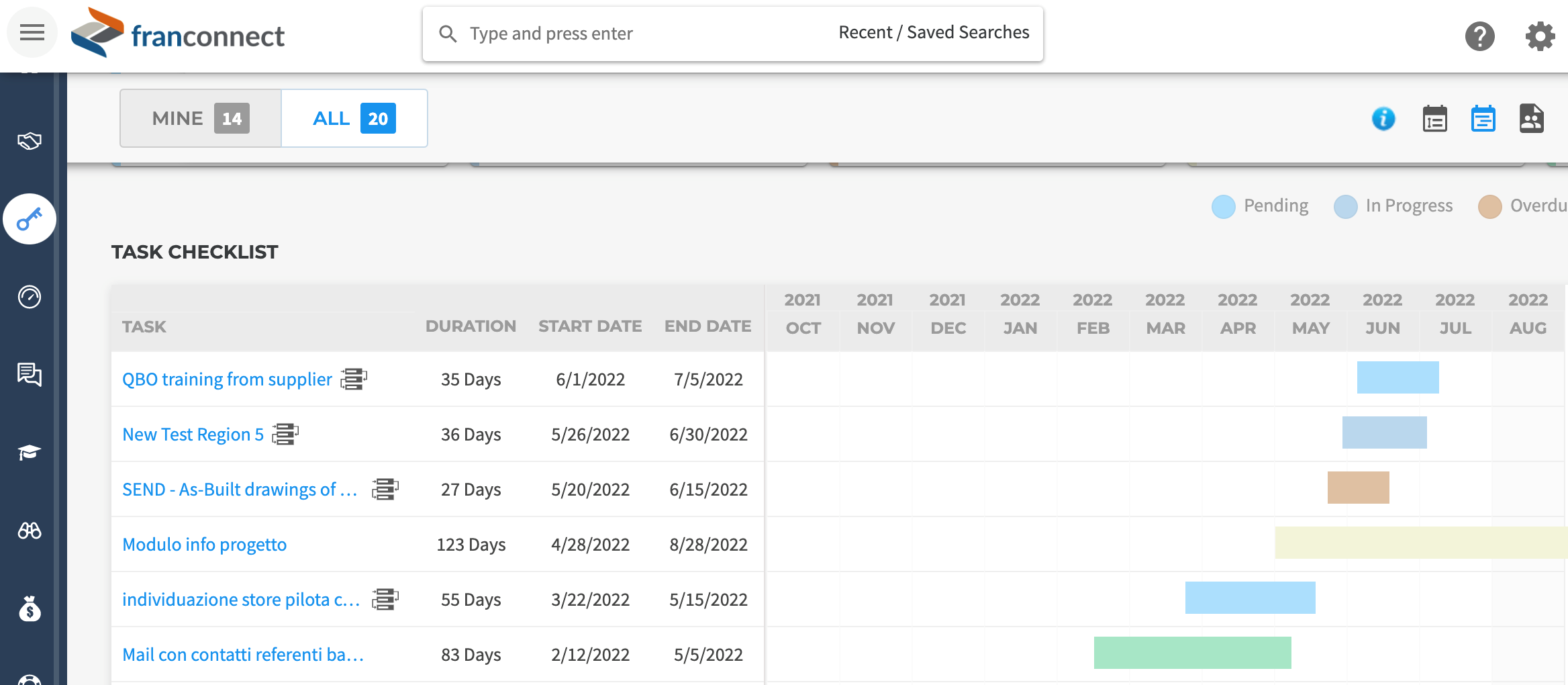
Task: Open the money bag finance module
Action: (x=30, y=609)
